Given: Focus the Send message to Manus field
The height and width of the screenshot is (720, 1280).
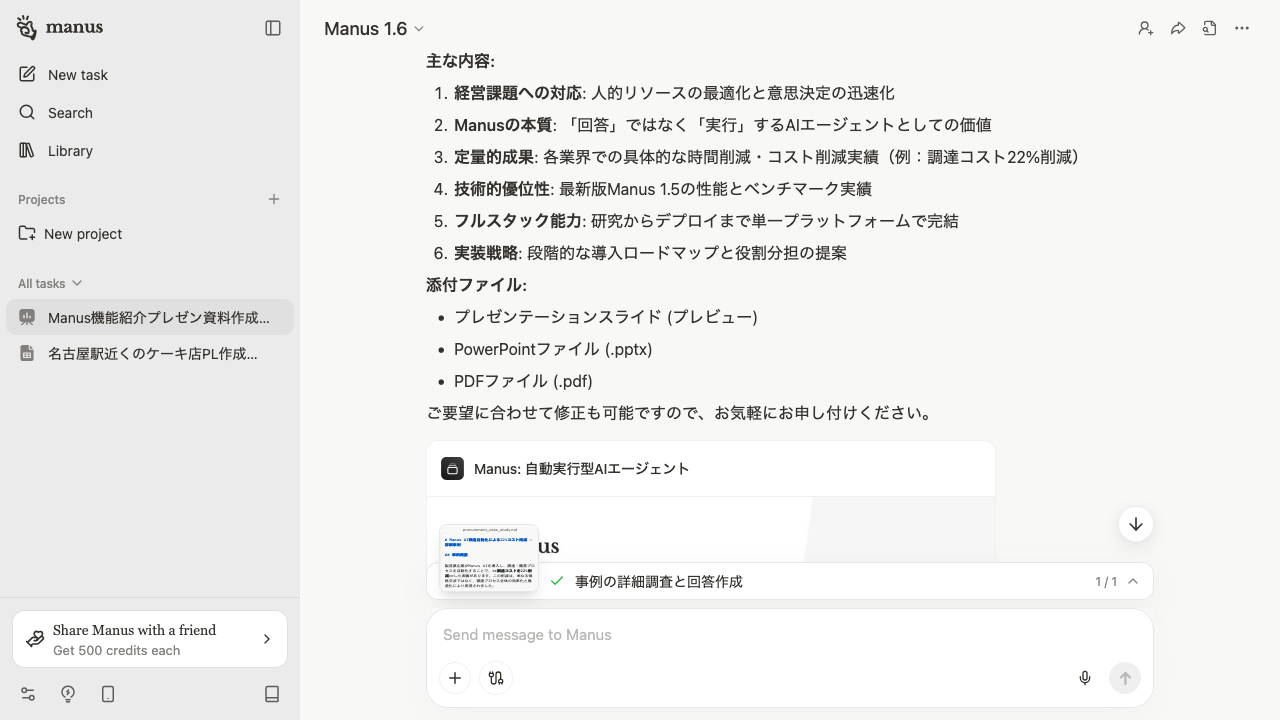Looking at the screenshot, I should pyautogui.click(x=790, y=635).
